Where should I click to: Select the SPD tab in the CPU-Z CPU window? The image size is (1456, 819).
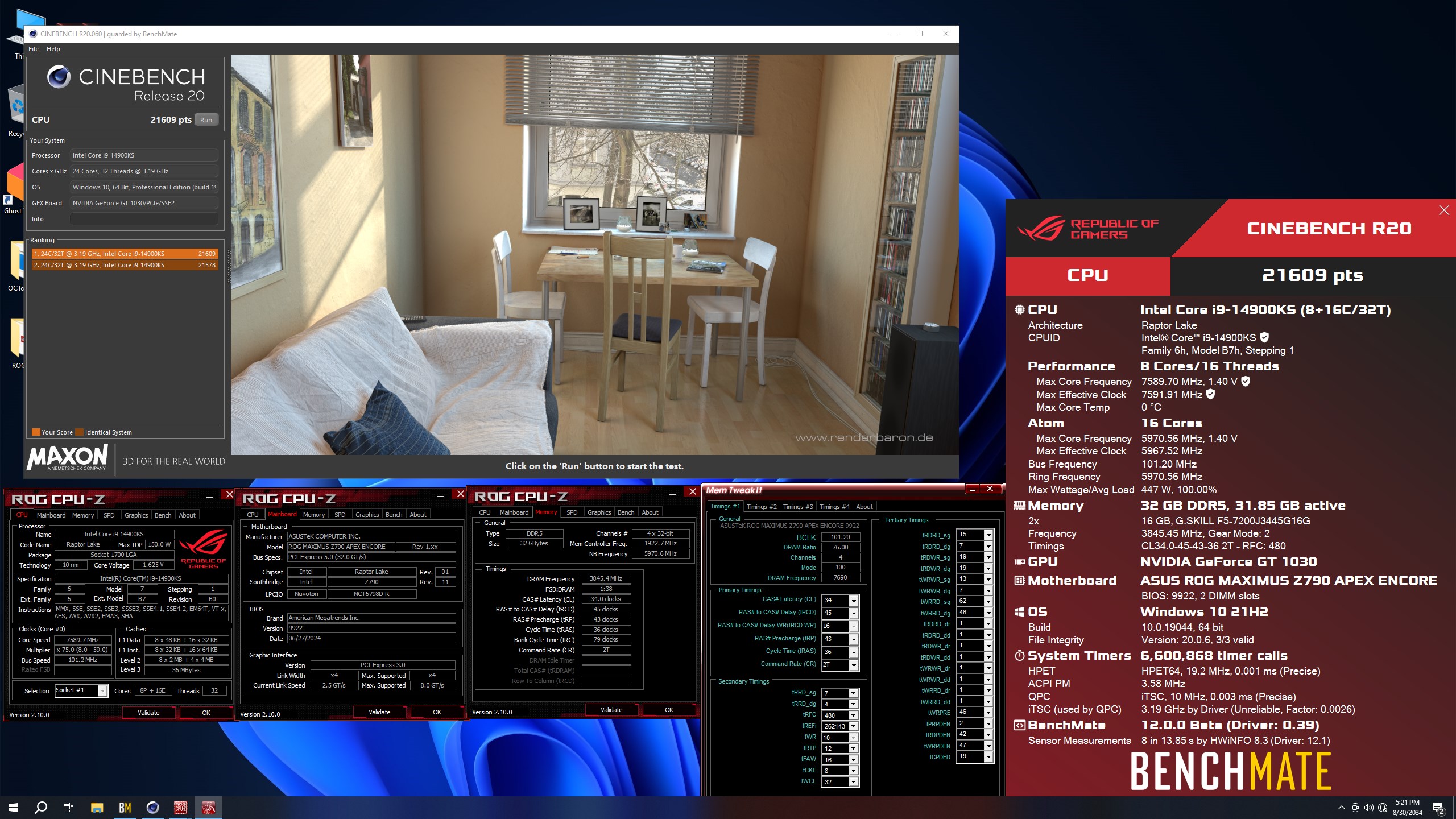tap(109, 515)
